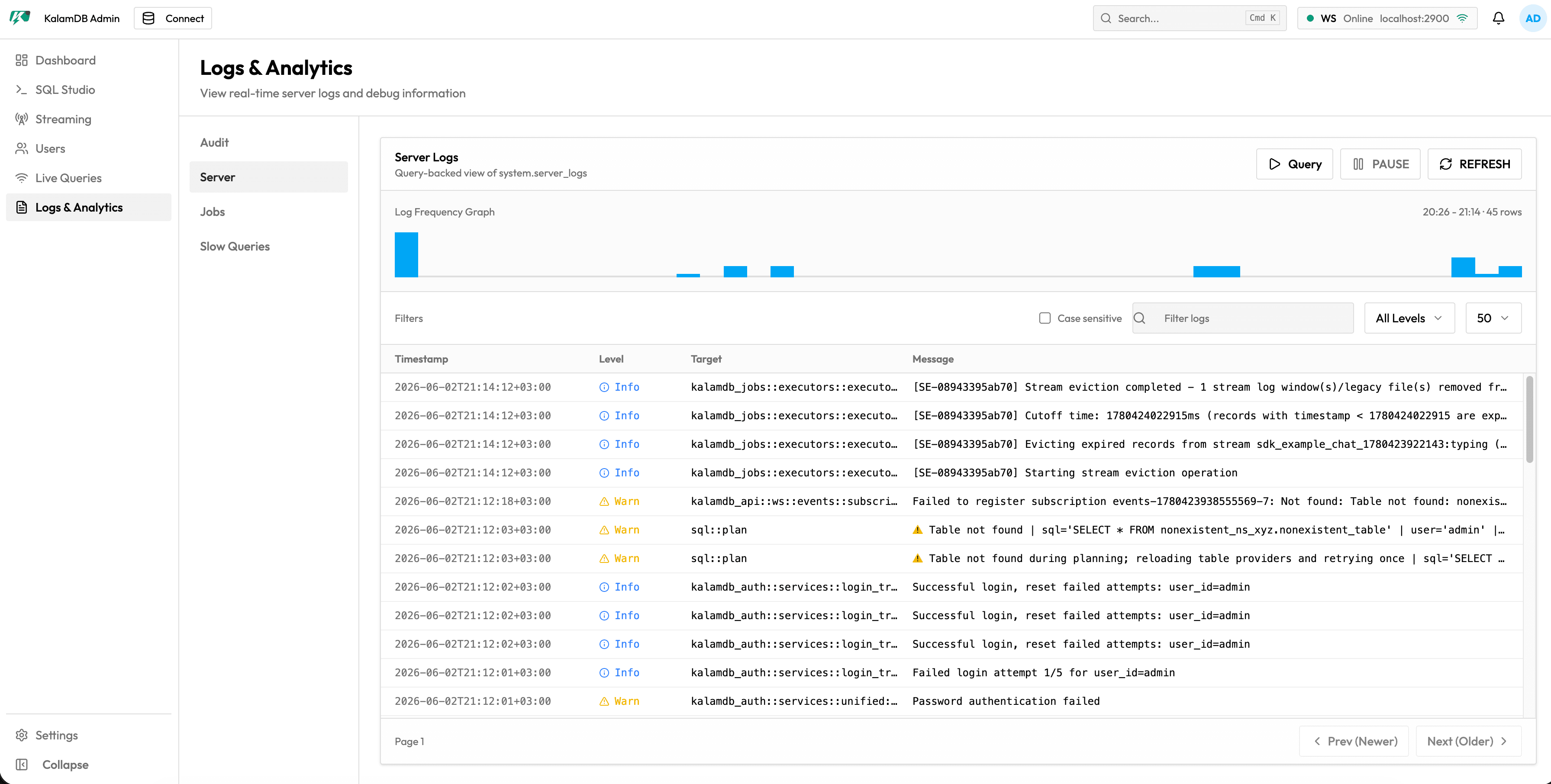Image resolution: width=1551 pixels, height=784 pixels.
Task: Focus the top Search field
Action: [x=1189, y=18]
